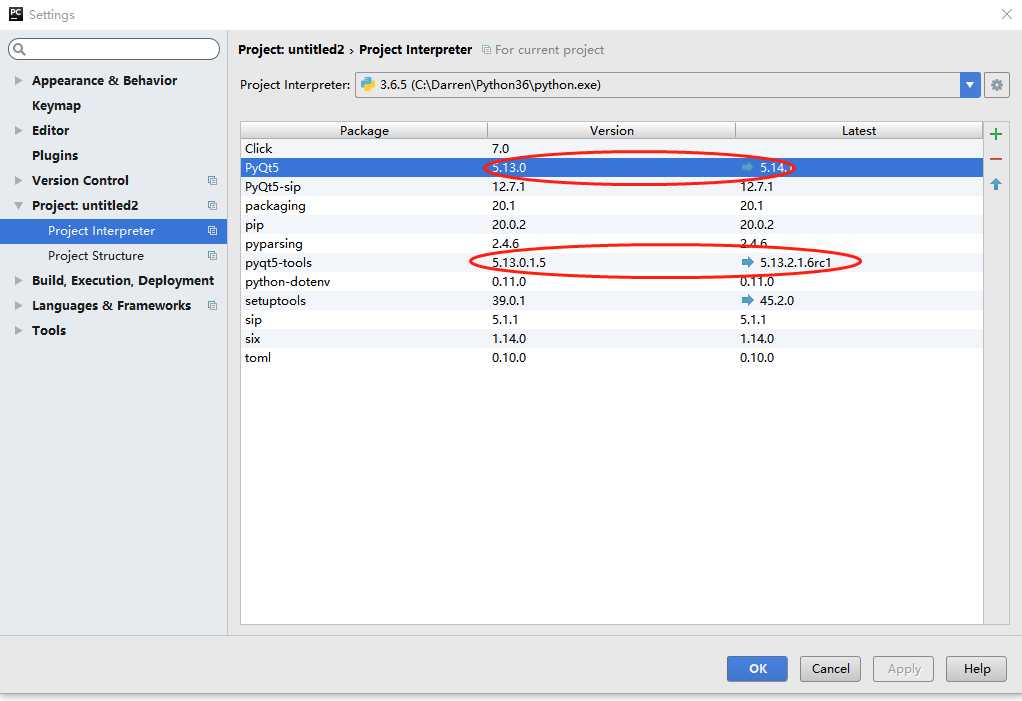Select Build, Execution, Deployment category
Viewport: 1022px width, 701px height.
[123, 281]
